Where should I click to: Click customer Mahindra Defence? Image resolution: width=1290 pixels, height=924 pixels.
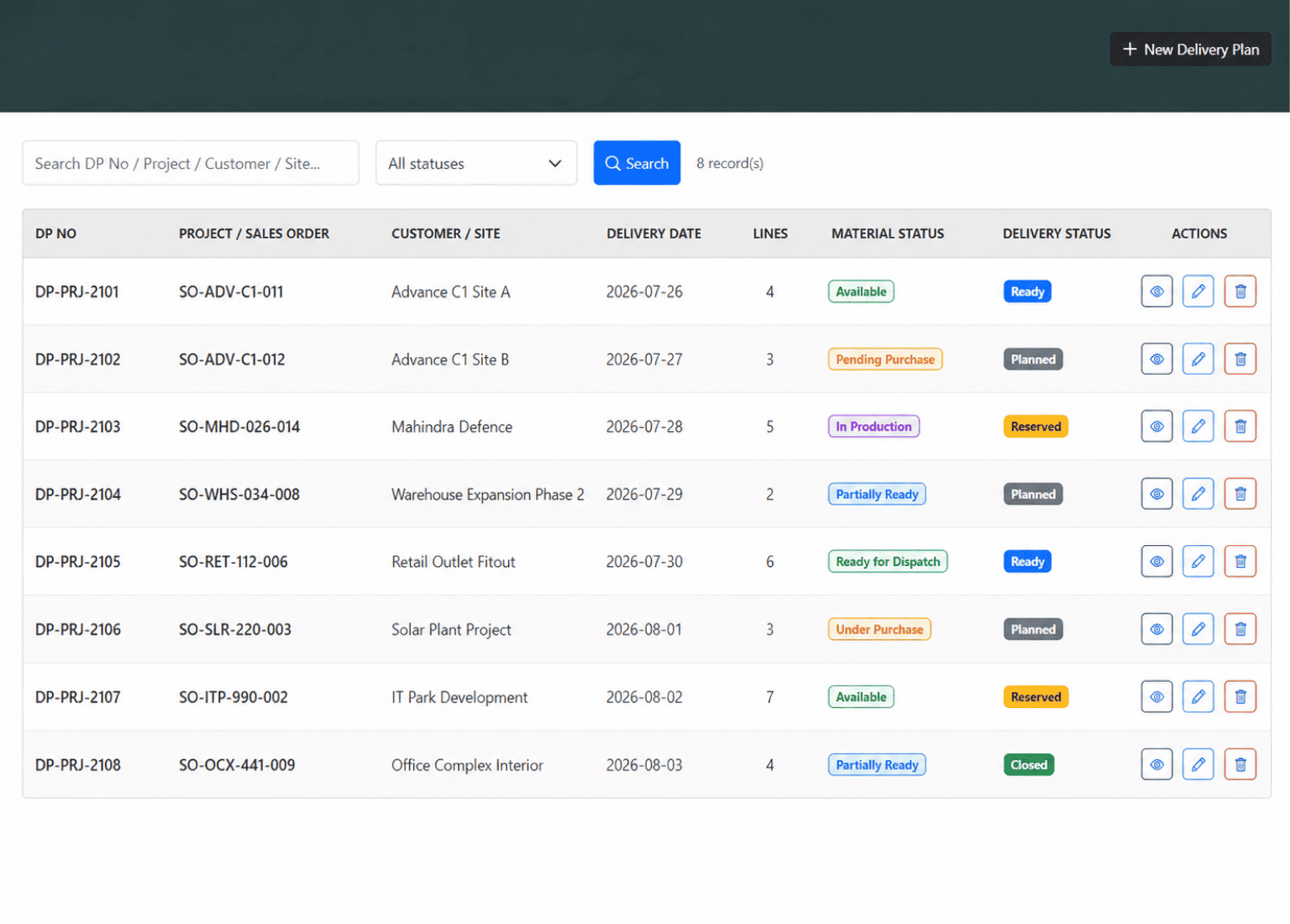coord(452,427)
